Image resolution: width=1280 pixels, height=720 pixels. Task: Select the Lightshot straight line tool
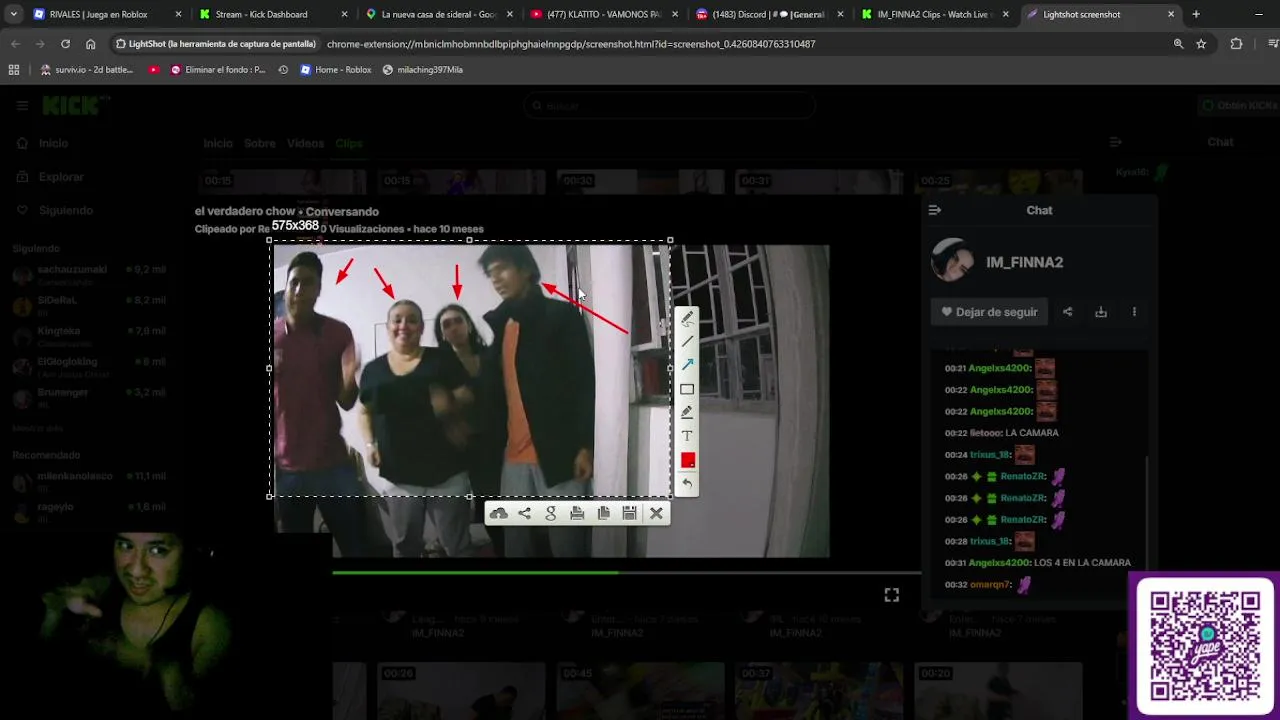pos(687,341)
